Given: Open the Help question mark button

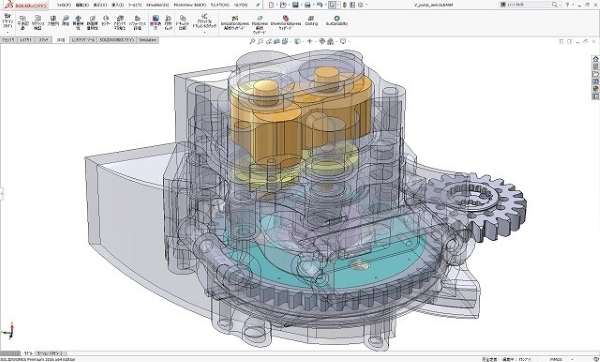Looking at the screenshot, I should [x=567, y=5].
